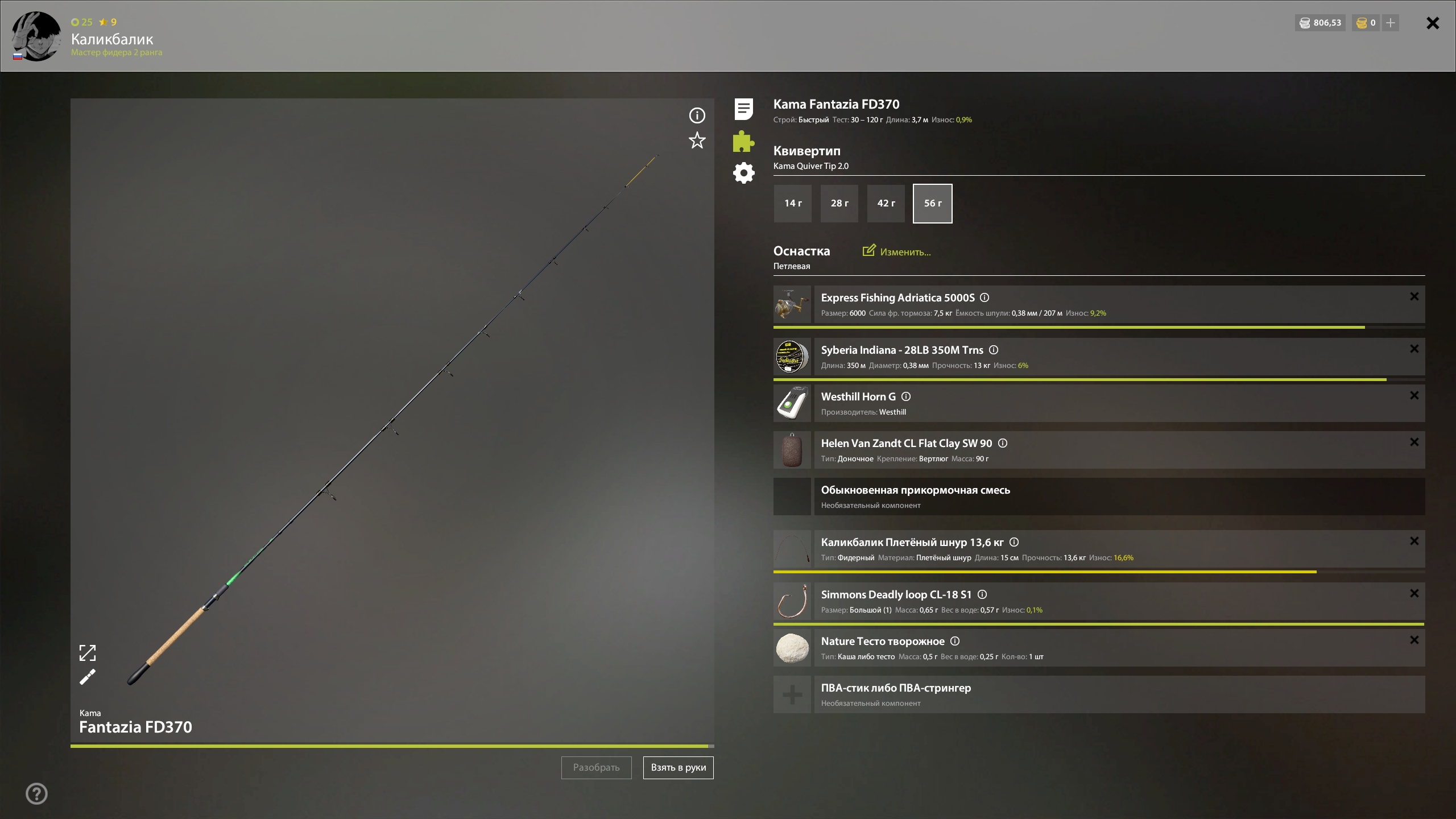
Task: Click the pencil rename rod icon
Action: (88, 677)
